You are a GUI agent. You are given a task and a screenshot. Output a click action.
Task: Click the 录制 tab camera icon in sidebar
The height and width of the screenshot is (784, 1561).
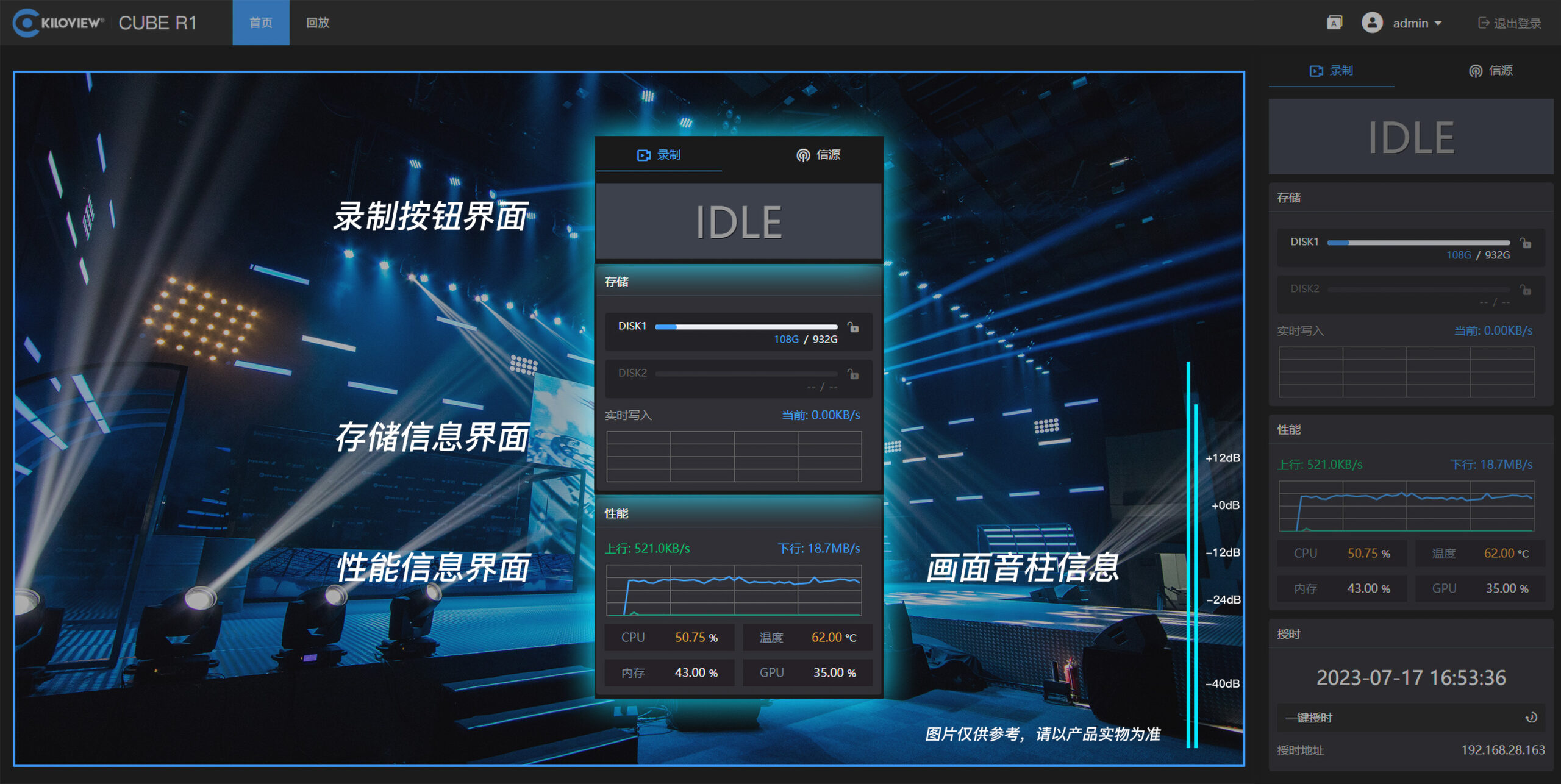pyautogui.click(x=1316, y=71)
